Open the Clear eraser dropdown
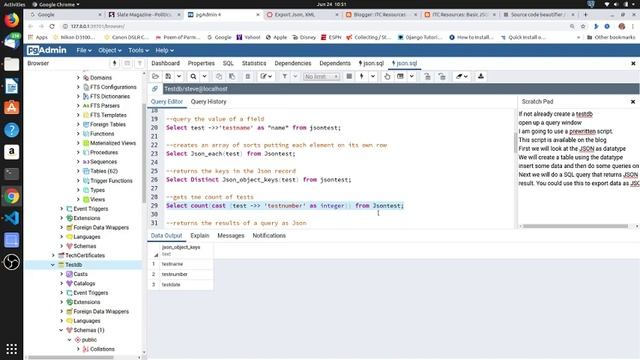 point(462,76)
